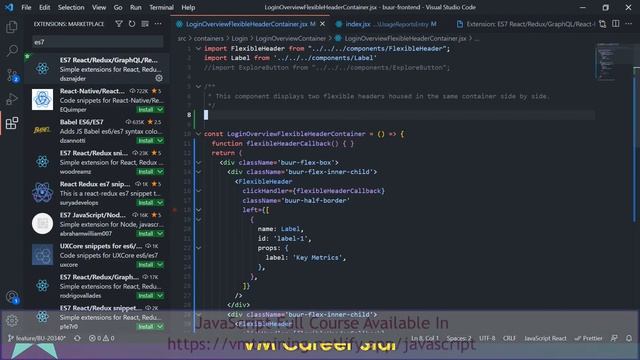Click the feedback icon in status bar

(x=614, y=338)
